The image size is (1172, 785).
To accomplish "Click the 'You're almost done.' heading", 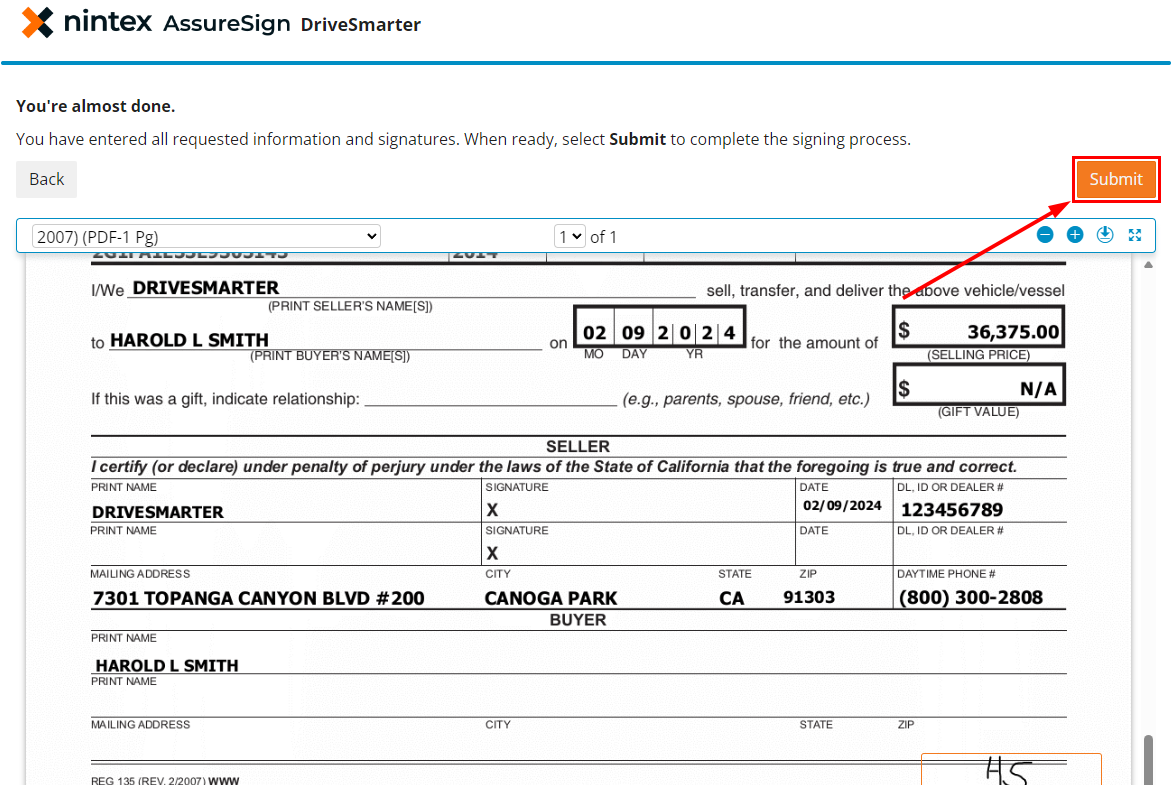I will 96,106.
